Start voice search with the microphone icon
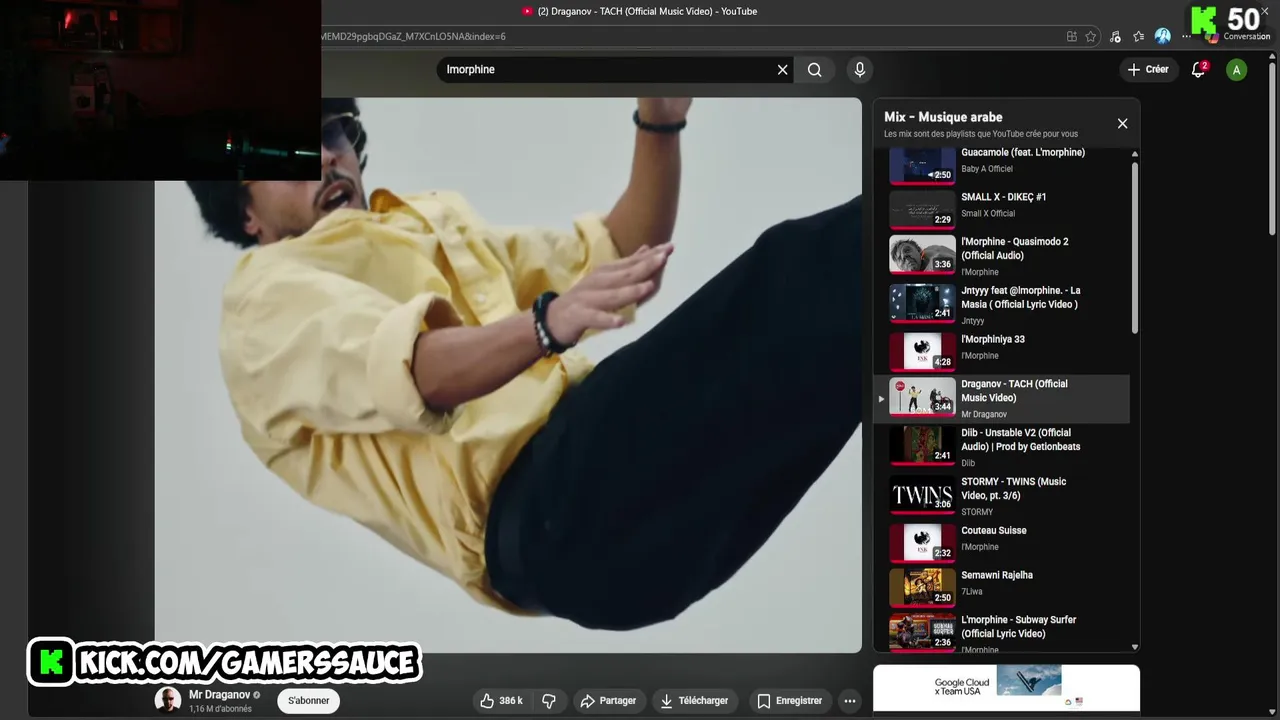 pos(859,70)
